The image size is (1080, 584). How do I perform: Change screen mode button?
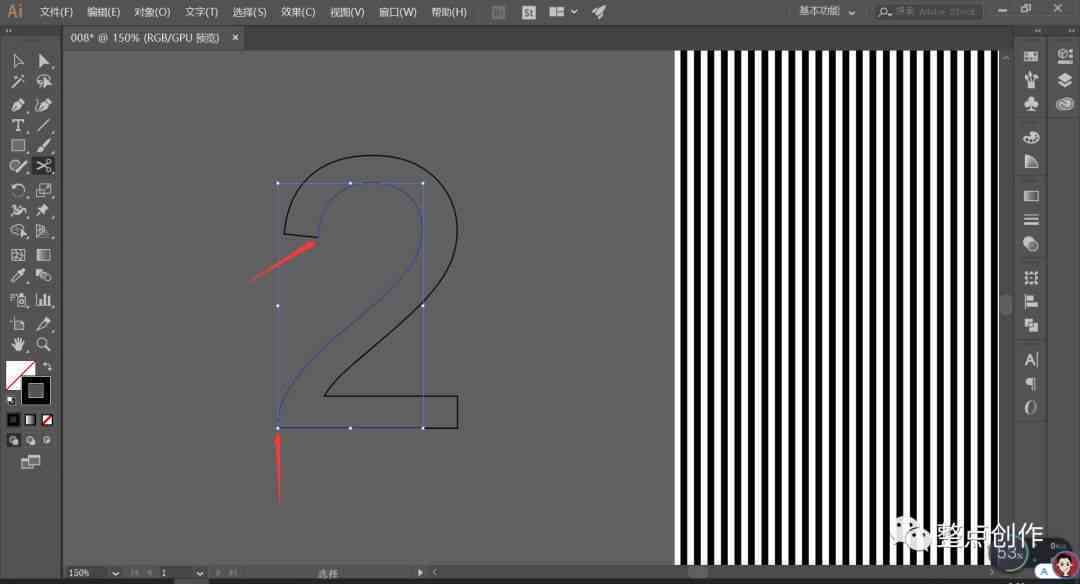[x=30, y=462]
